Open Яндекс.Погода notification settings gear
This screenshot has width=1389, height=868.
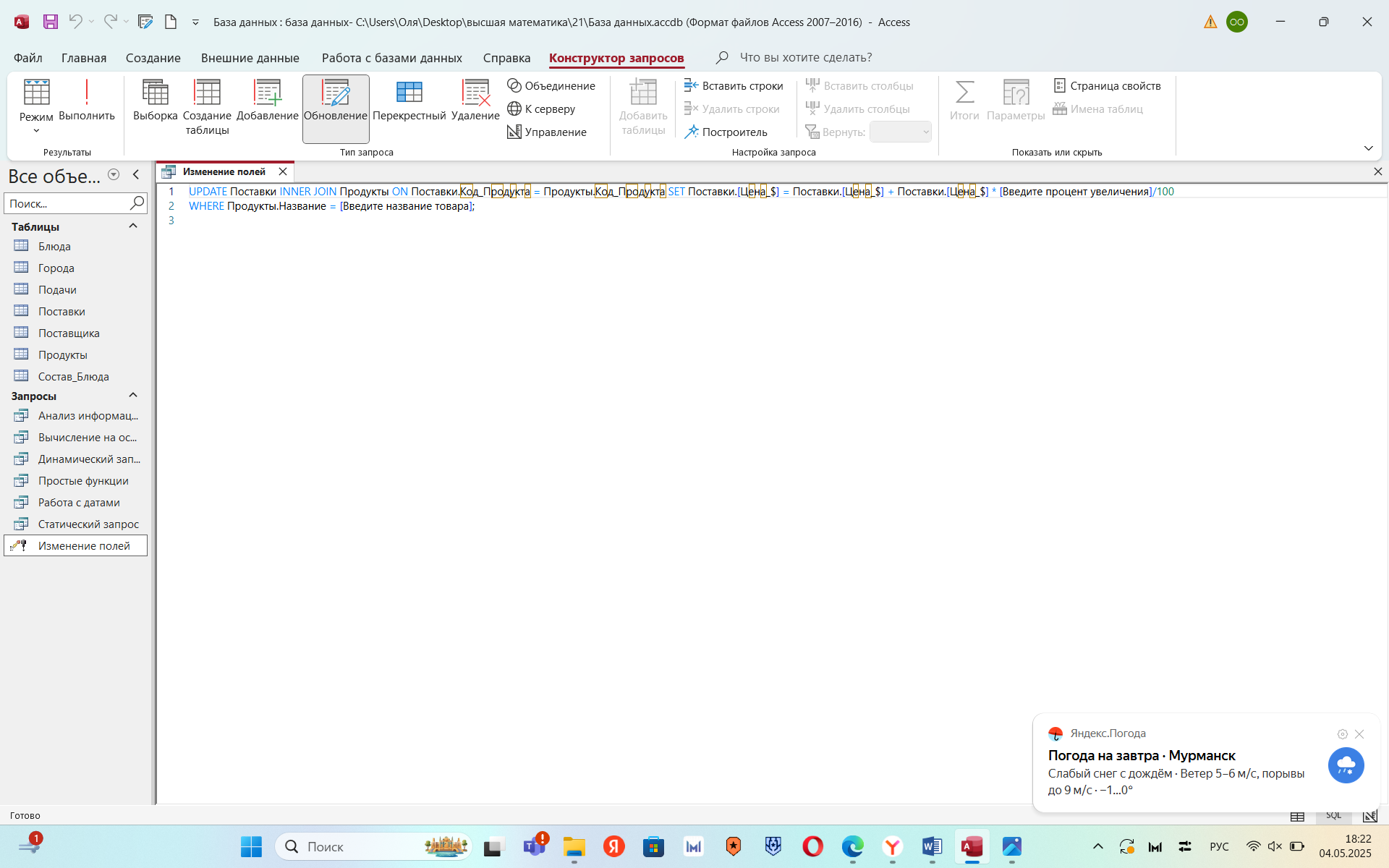tap(1342, 733)
